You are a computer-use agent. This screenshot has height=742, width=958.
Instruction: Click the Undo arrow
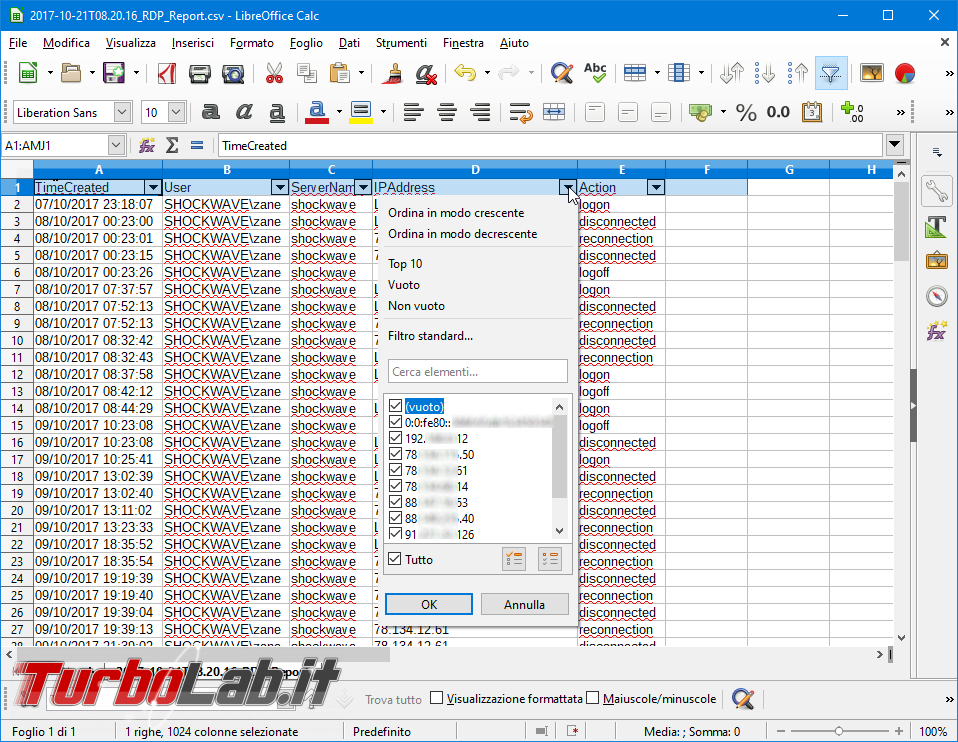click(x=465, y=73)
